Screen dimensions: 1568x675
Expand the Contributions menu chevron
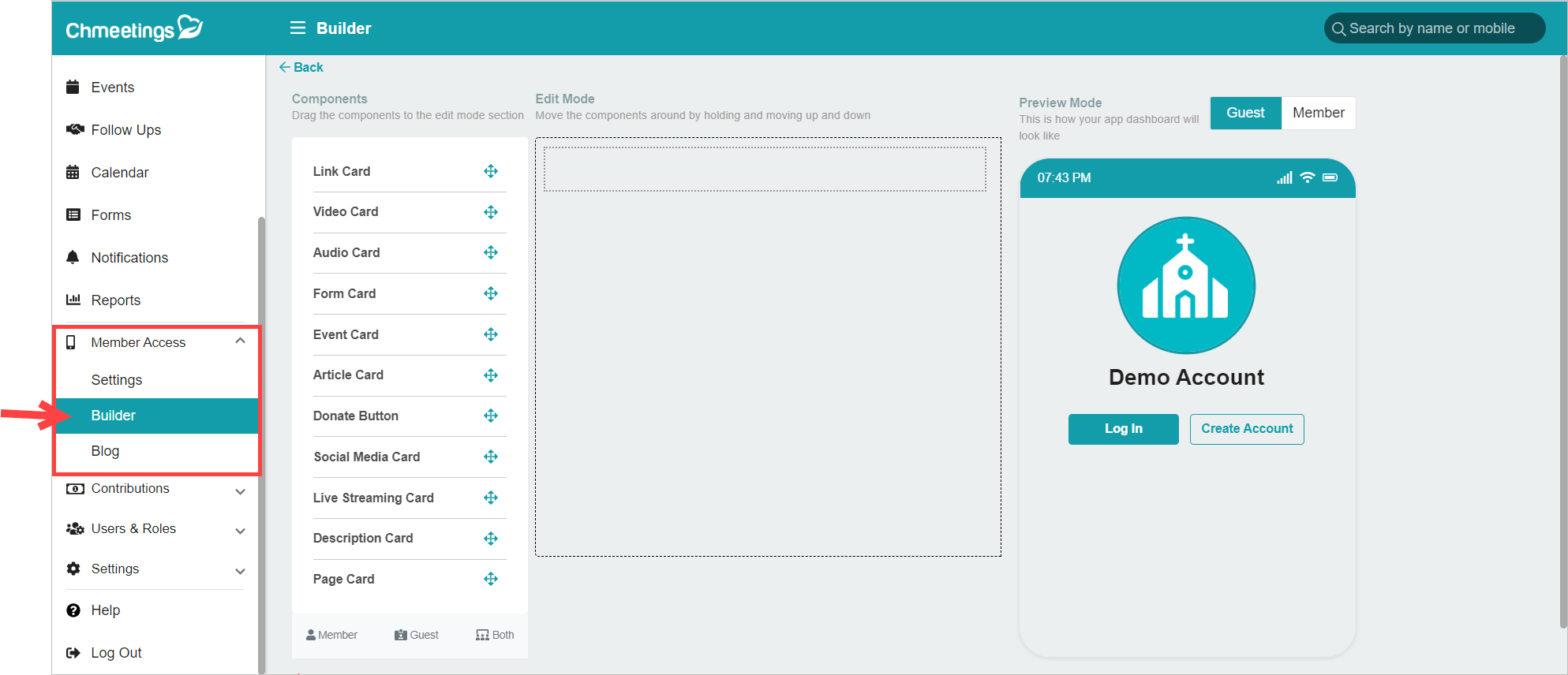click(x=241, y=491)
